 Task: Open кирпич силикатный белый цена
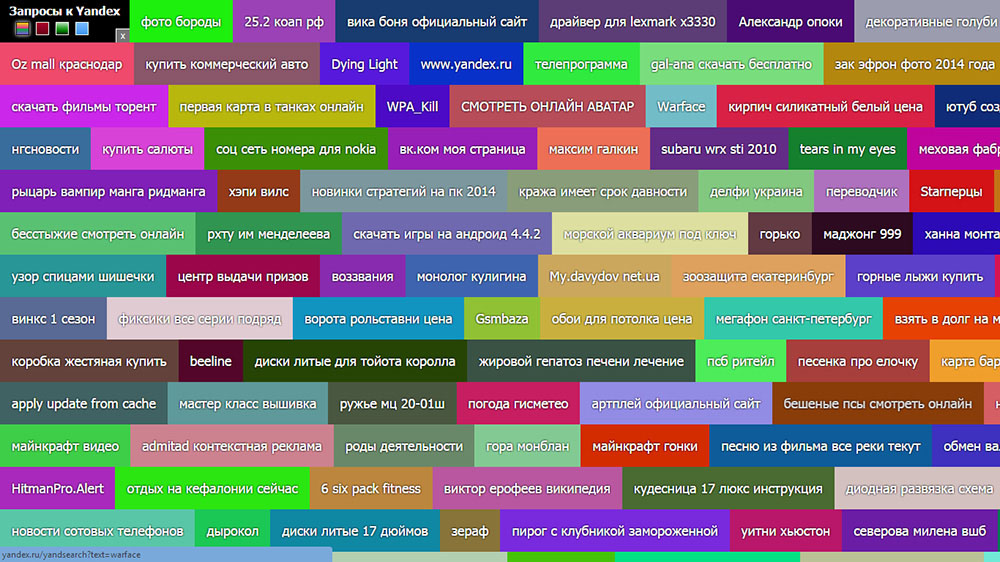826,107
